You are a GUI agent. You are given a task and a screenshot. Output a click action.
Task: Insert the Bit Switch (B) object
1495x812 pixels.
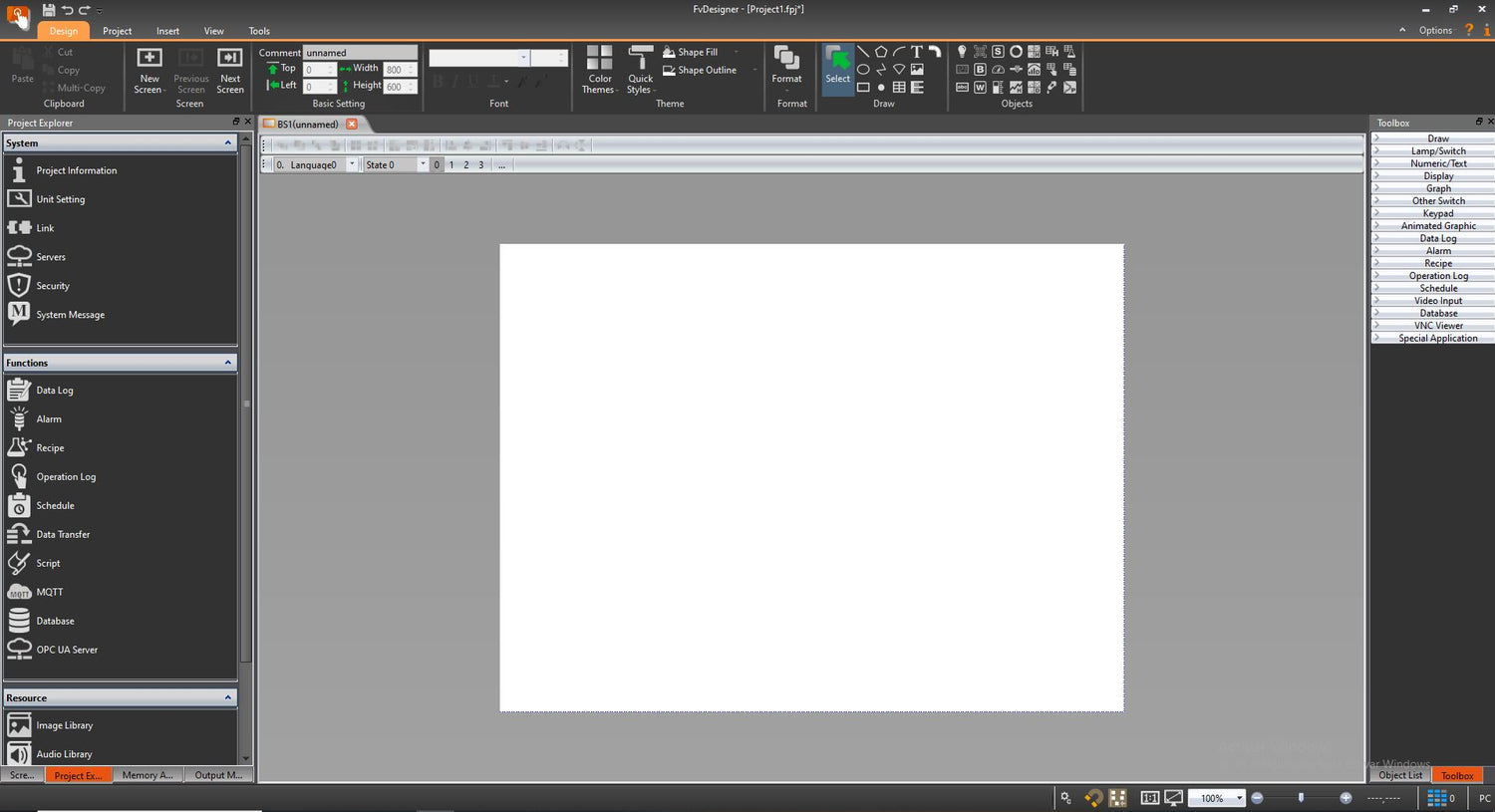click(x=980, y=70)
